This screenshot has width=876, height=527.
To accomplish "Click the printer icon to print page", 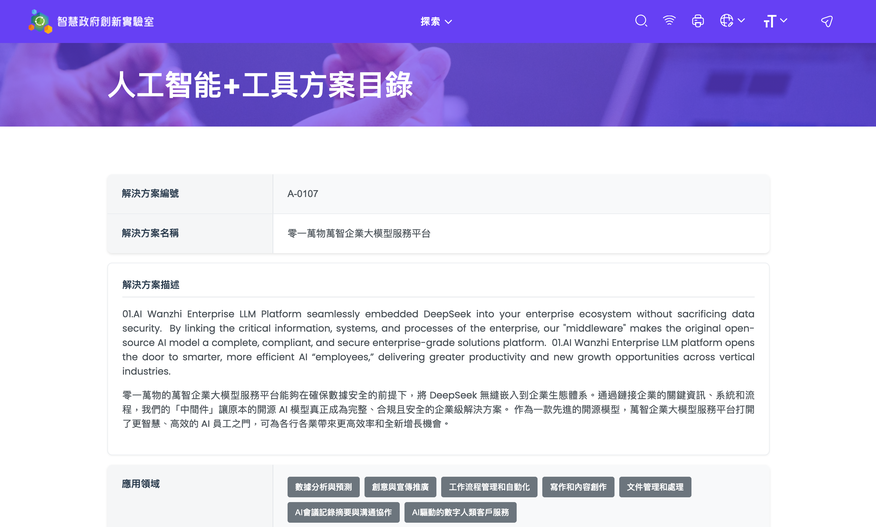I will pos(697,21).
